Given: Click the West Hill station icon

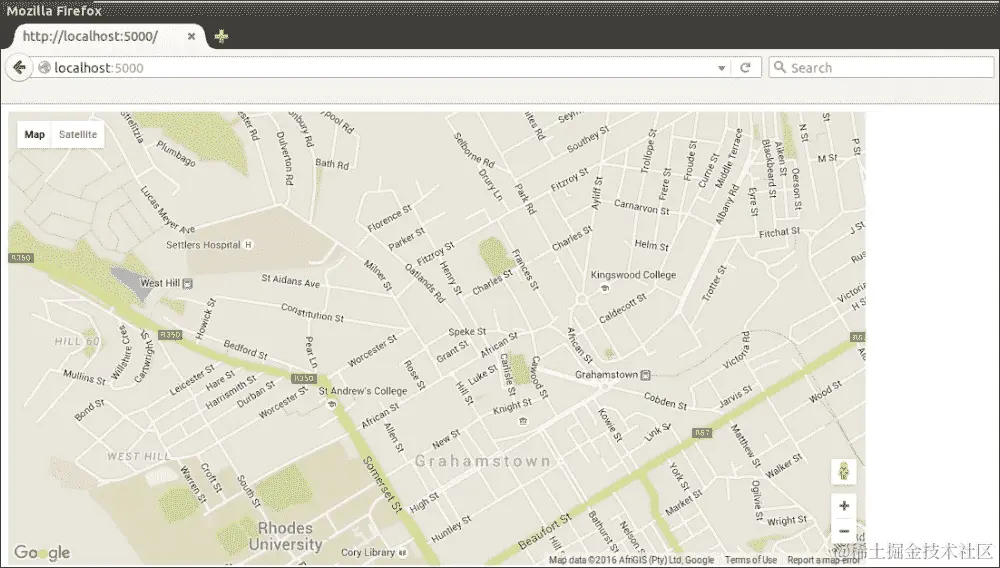Looking at the screenshot, I should (x=188, y=284).
